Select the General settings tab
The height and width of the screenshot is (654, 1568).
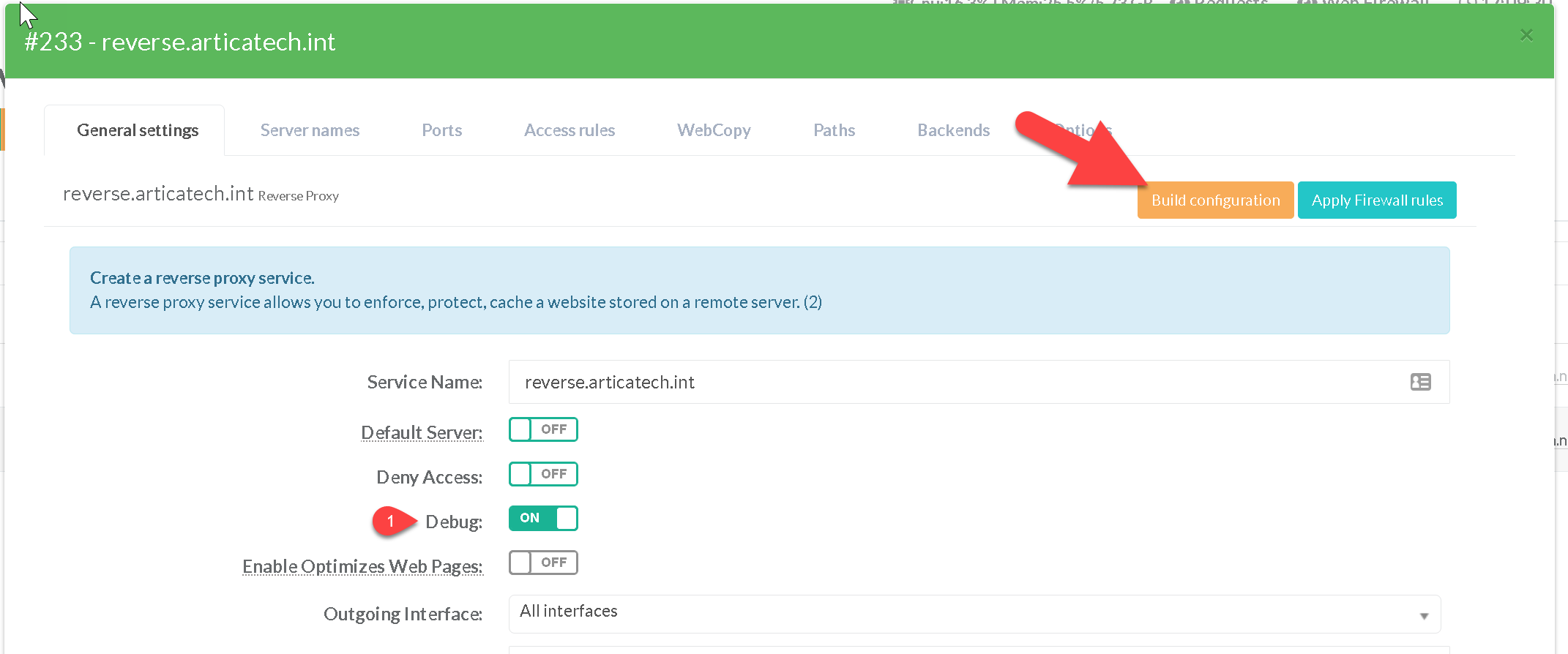click(x=138, y=130)
